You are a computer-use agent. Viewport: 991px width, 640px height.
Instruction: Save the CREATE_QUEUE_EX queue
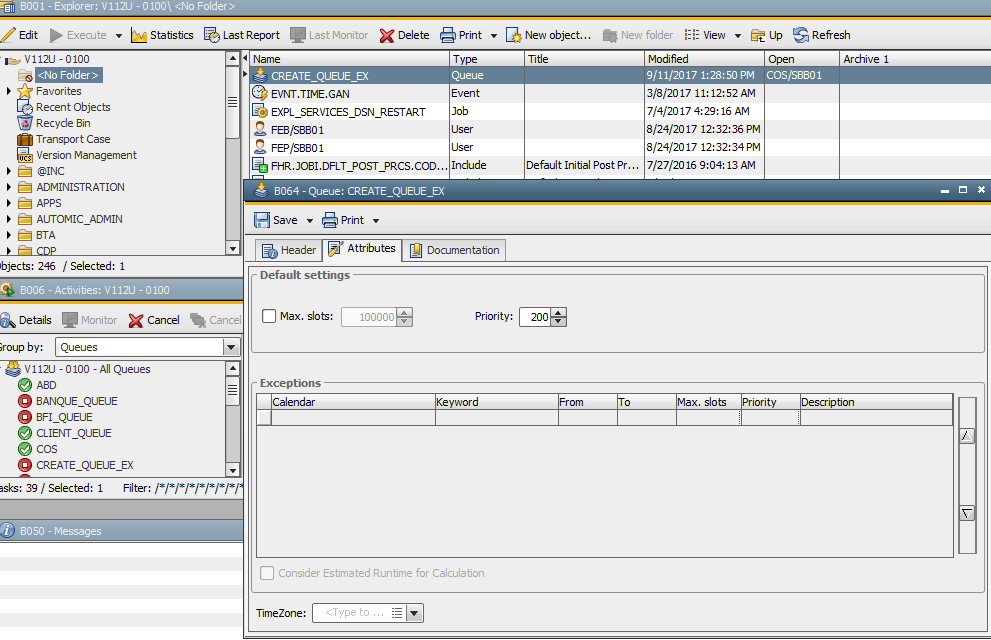tap(279, 219)
